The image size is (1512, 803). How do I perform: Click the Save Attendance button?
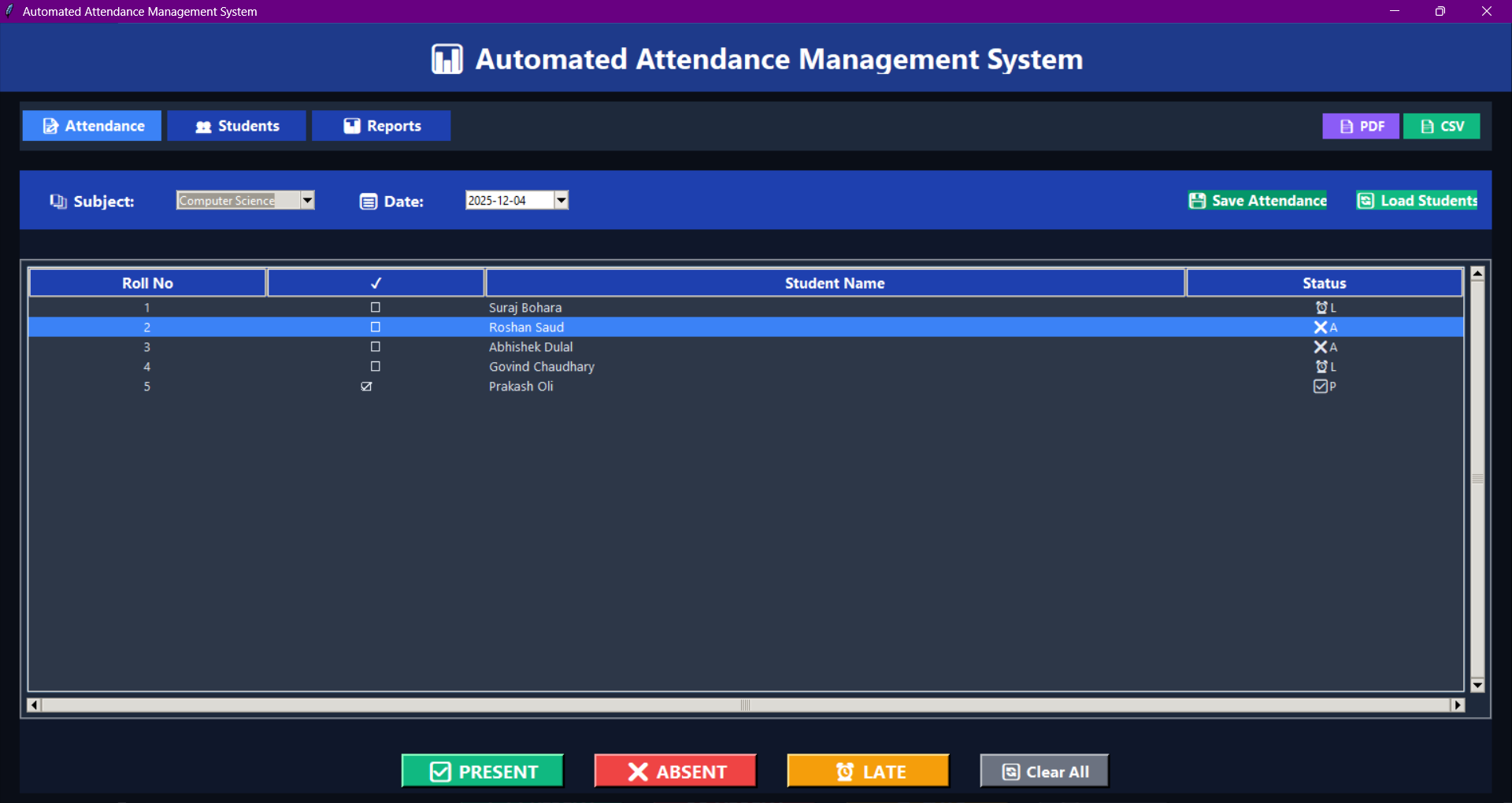(x=1257, y=200)
